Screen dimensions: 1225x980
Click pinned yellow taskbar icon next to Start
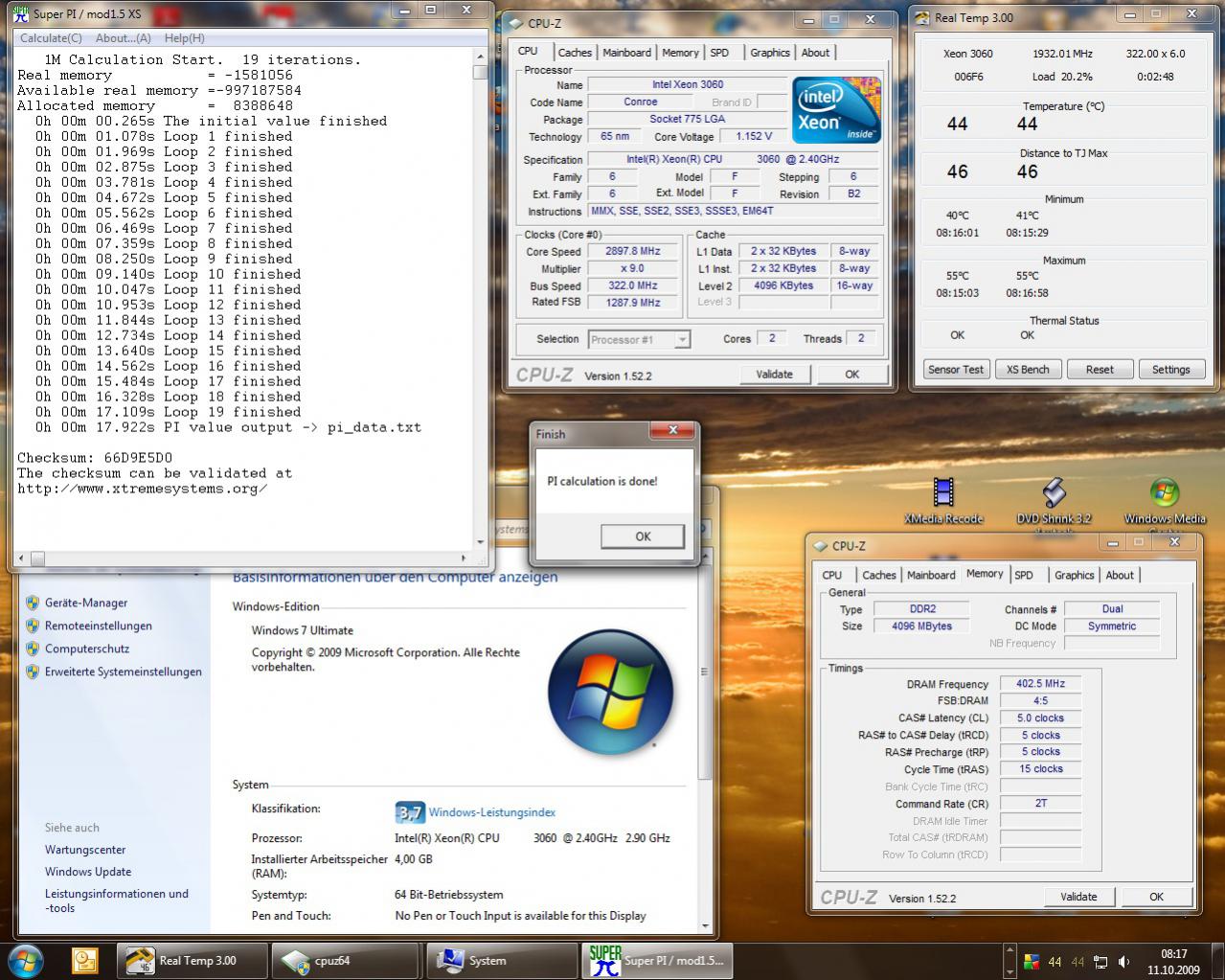(85, 960)
